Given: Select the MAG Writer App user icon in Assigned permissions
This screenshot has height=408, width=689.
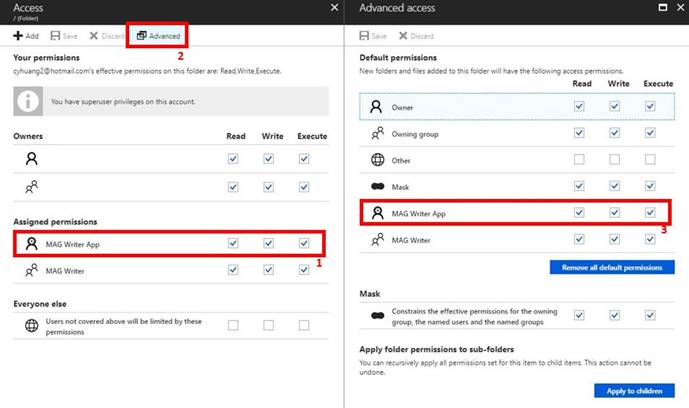Looking at the screenshot, I should click(32, 243).
